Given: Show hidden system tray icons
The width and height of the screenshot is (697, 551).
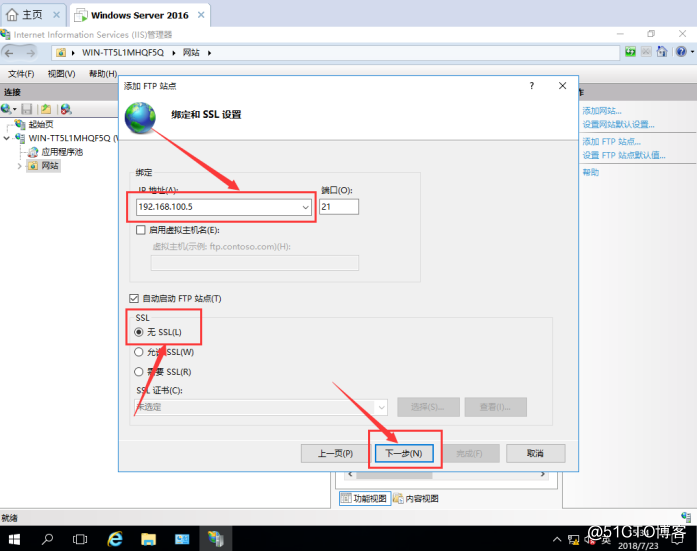Looking at the screenshot, I should [x=557, y=539].
